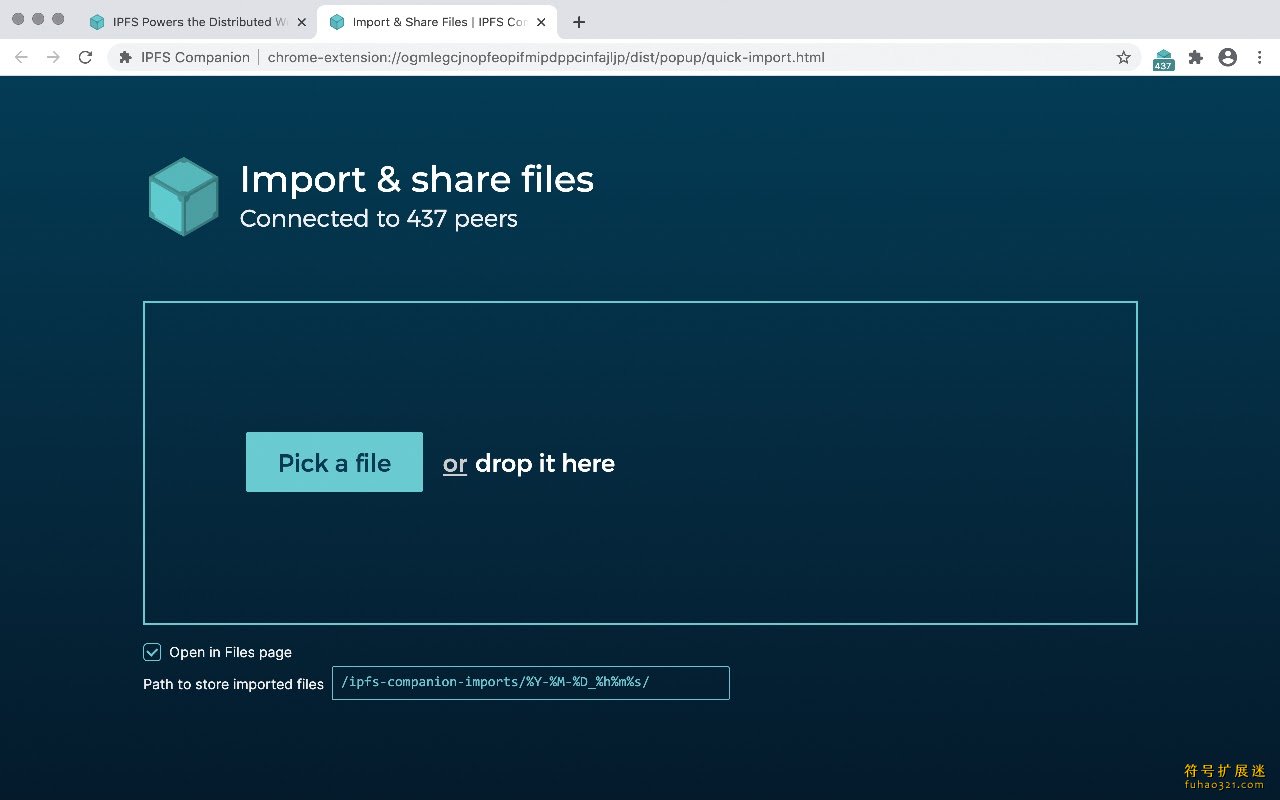
Task: Click the cube favicon on the Import & Share Files tab
Action: (337, 22)
